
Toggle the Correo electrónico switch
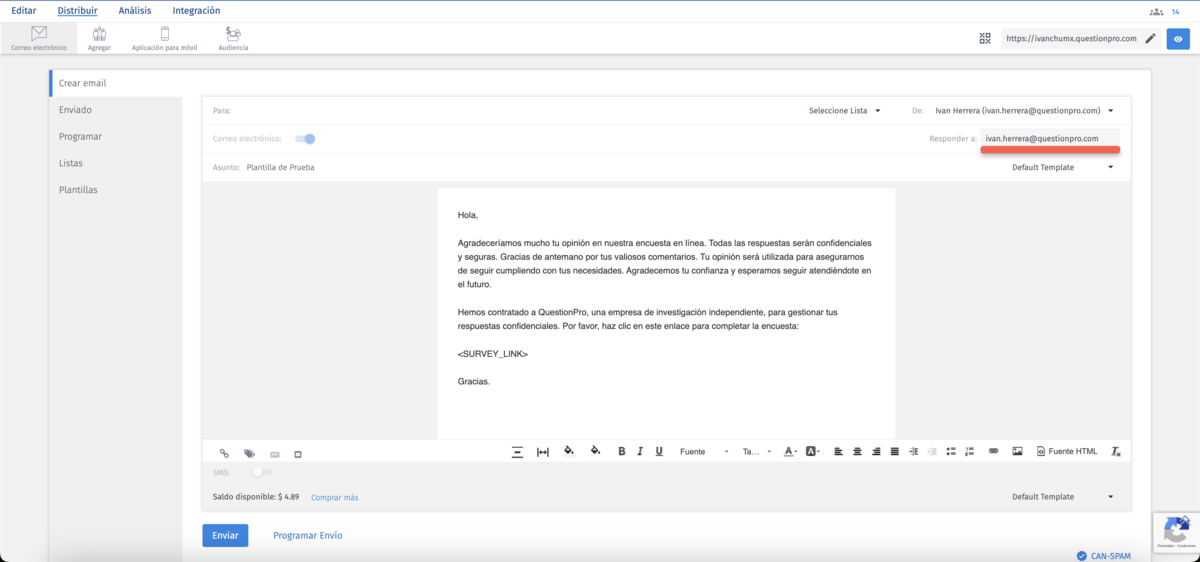(305, 138)
